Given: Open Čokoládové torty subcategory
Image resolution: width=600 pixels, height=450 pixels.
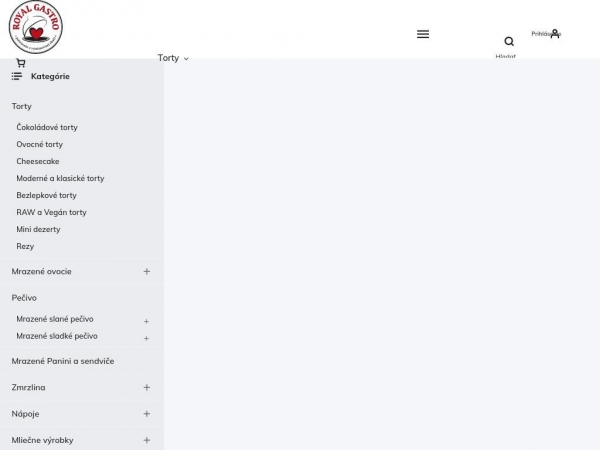Looking at the screenshot, I should [x=47, y=127].
